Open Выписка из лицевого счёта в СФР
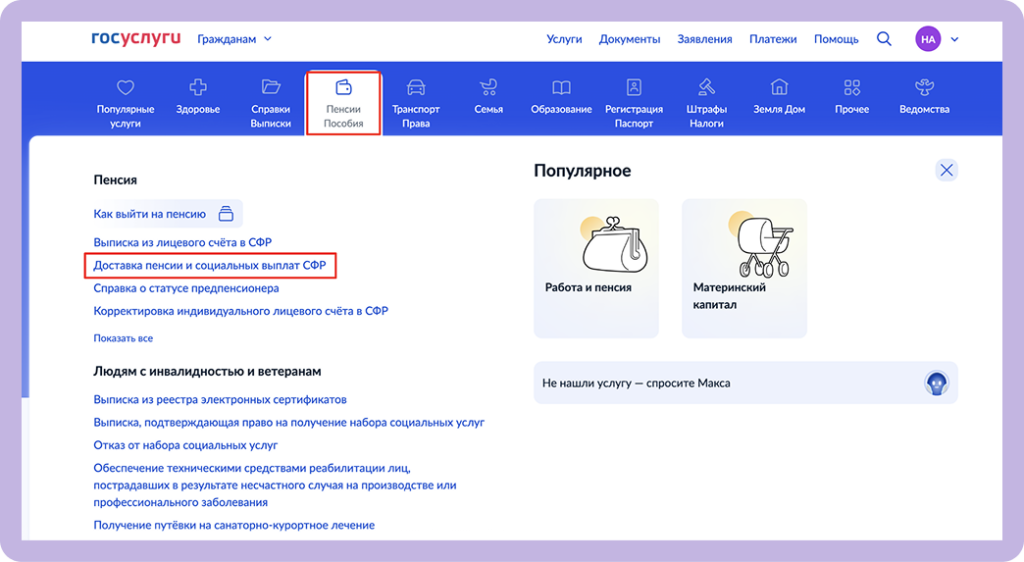1024x562 pixels. 182,242
